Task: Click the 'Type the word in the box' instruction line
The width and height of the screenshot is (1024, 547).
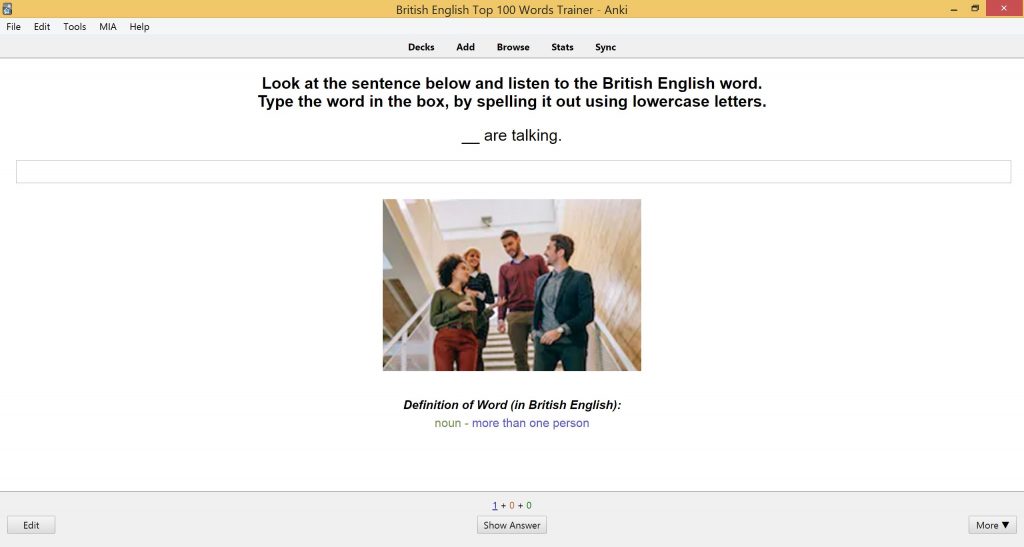Action: pyautogui.click(x=512, y=102)
